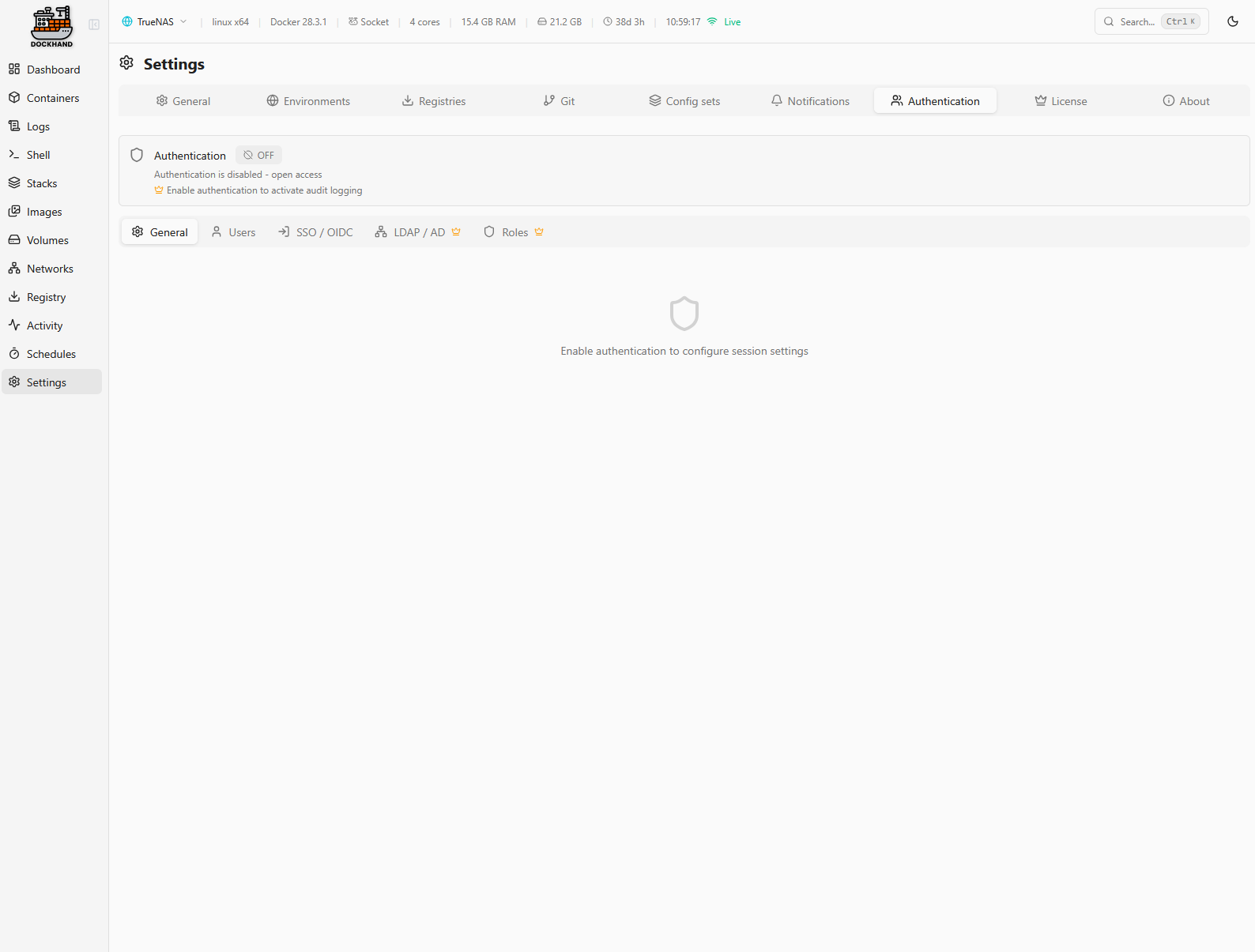Open Schedules from the sidebar

[x=51, y=354]
